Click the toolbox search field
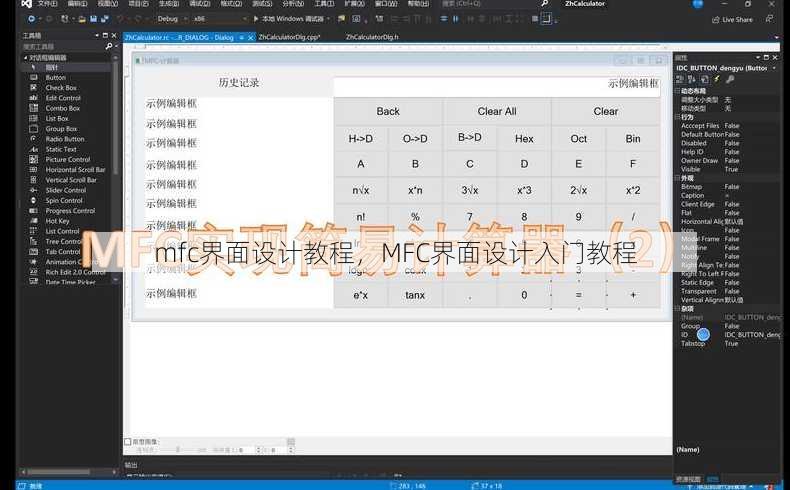The width and height of the screenshot is (790, 490). click(x=63, y=46)
